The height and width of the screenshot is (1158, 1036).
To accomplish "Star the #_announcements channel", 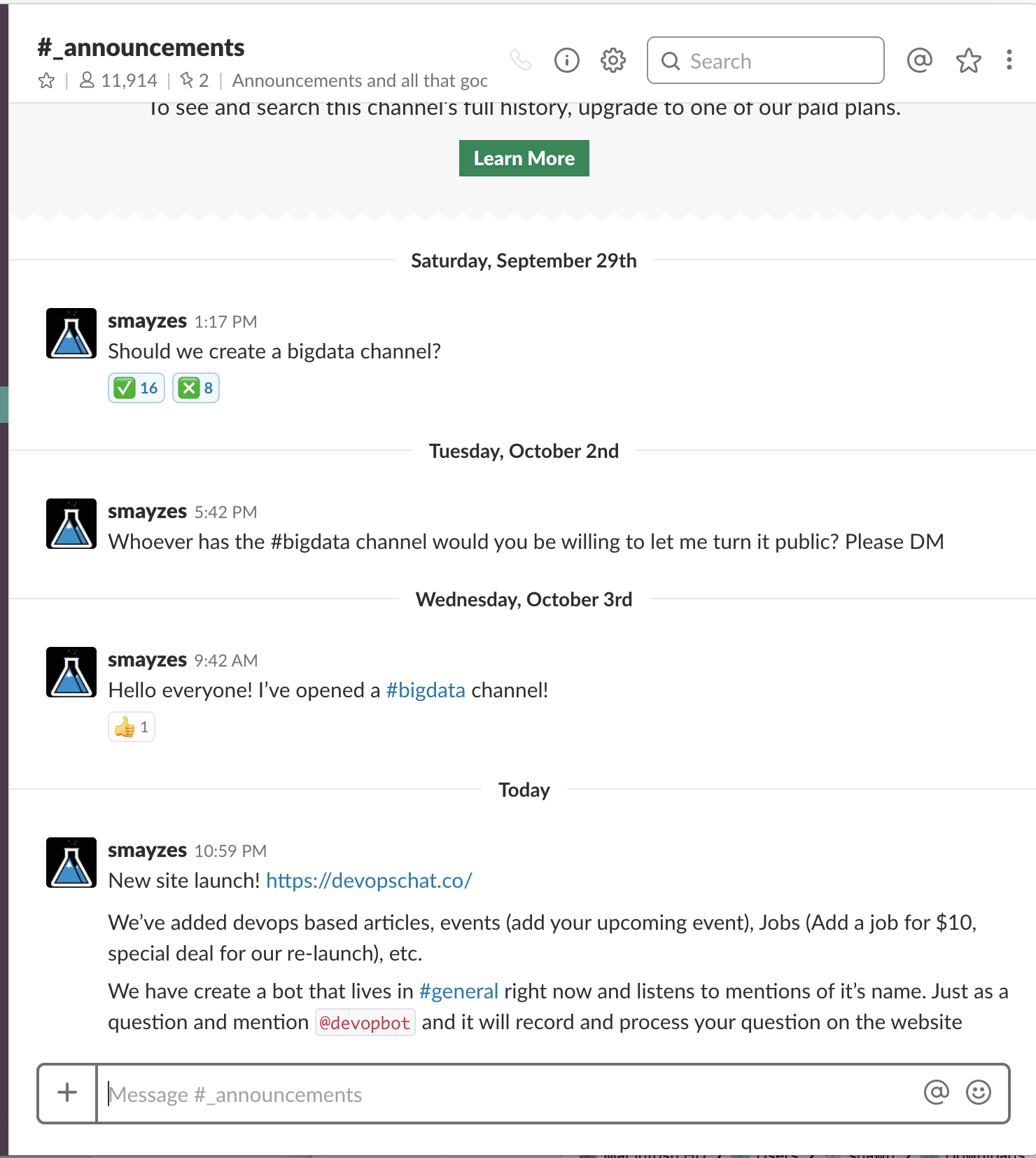I will click(x=47, y=80).
